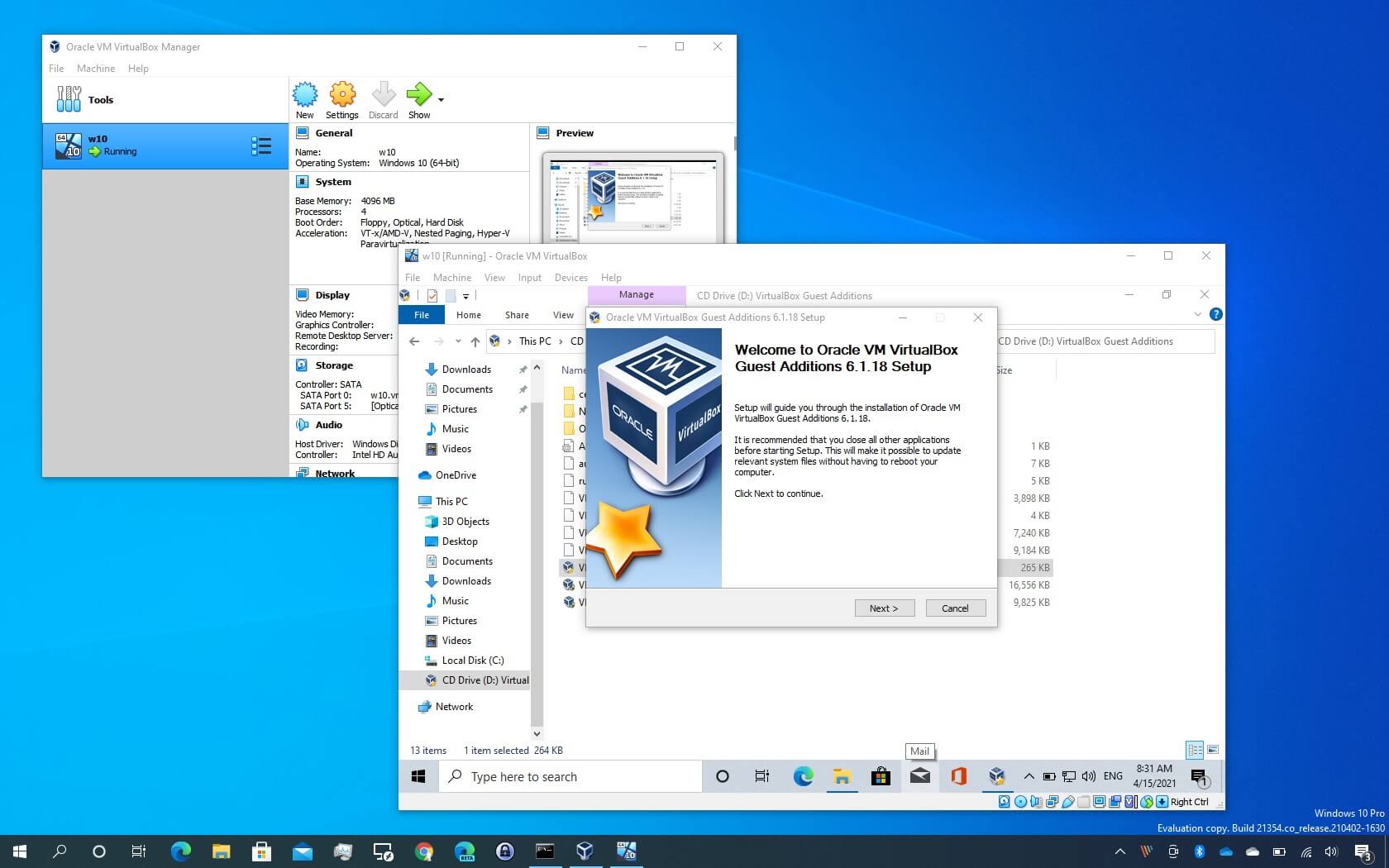
Task: Click the New virtual machine icon
Action: [x=305, y=94]
